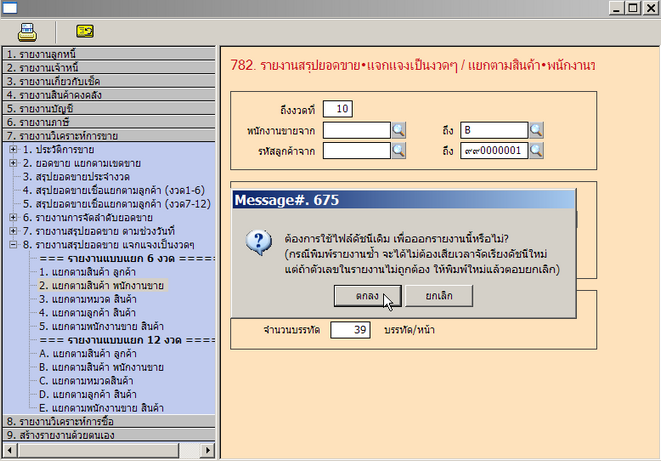
Task: Click the printer icon in the toolbar
Action: [x=28, y=31]
